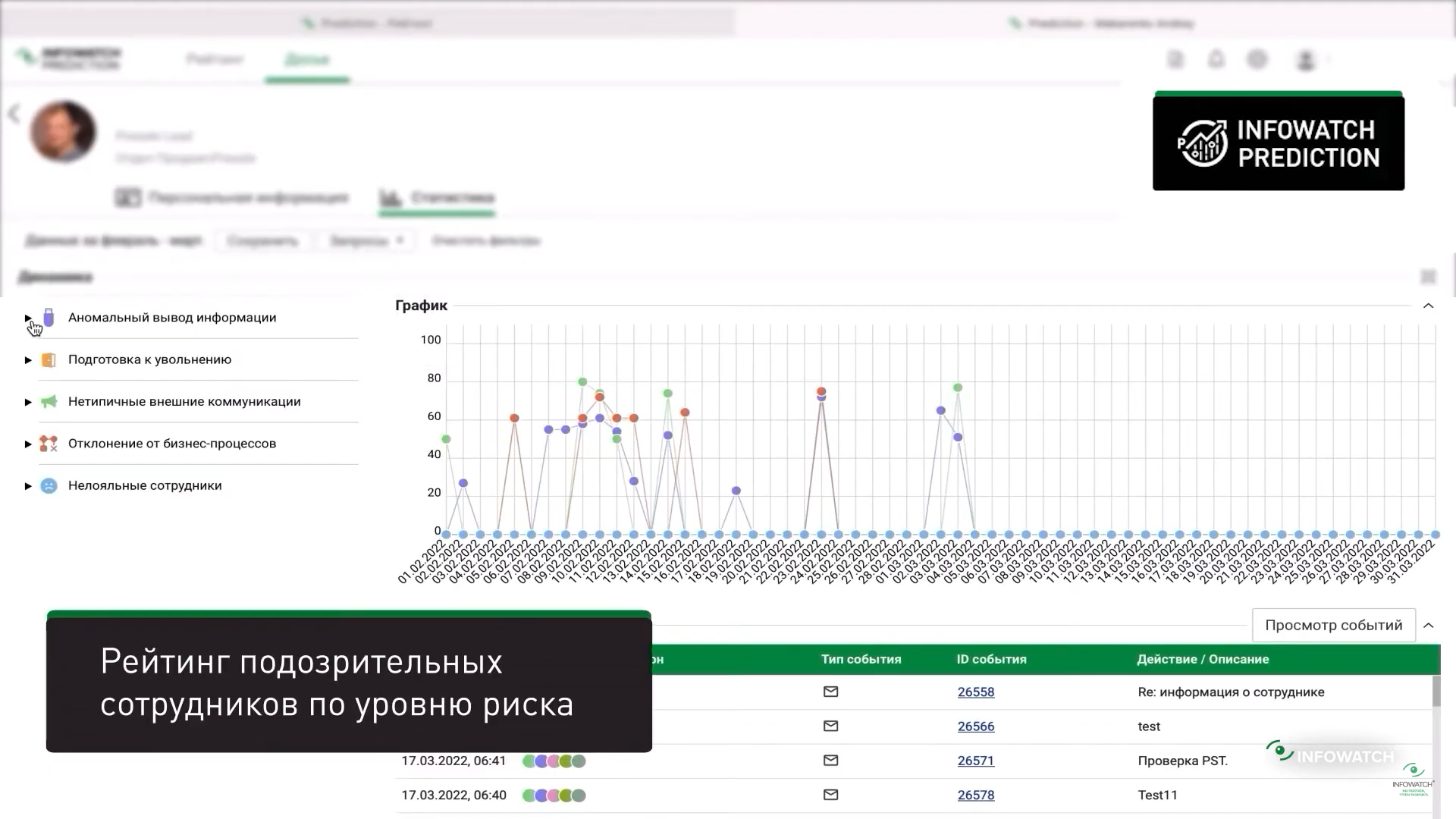Go back using the left arrow
The image size is (1456, 819).
click(14, 114)
